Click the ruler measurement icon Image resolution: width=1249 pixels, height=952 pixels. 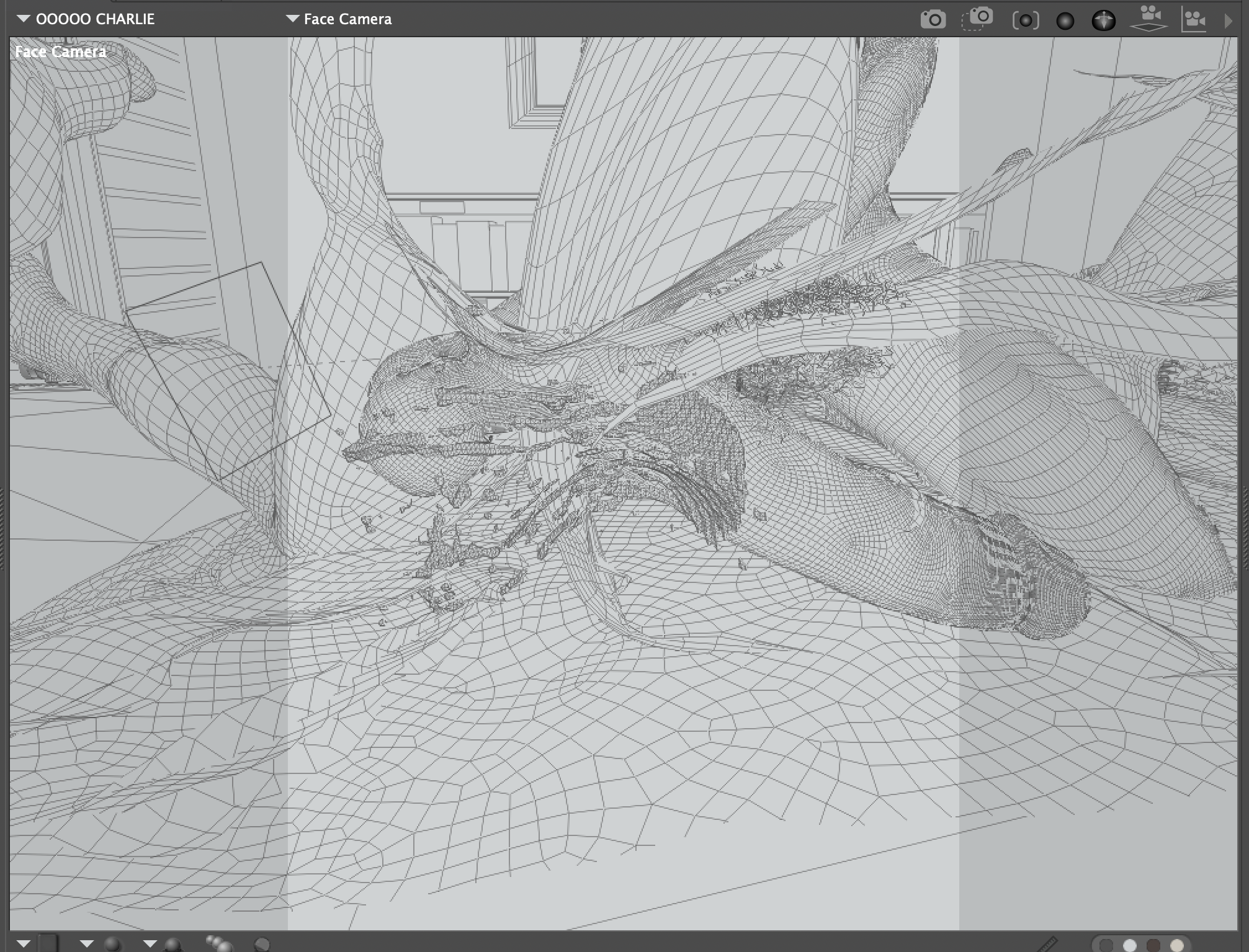click(x=1048, y=945)
